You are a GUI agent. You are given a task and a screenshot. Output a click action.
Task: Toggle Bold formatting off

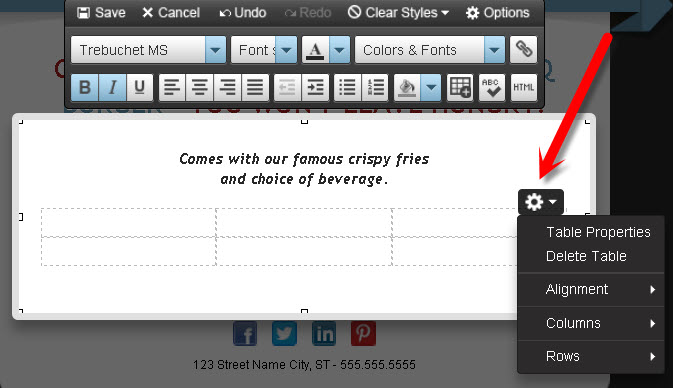pos(85,88)
